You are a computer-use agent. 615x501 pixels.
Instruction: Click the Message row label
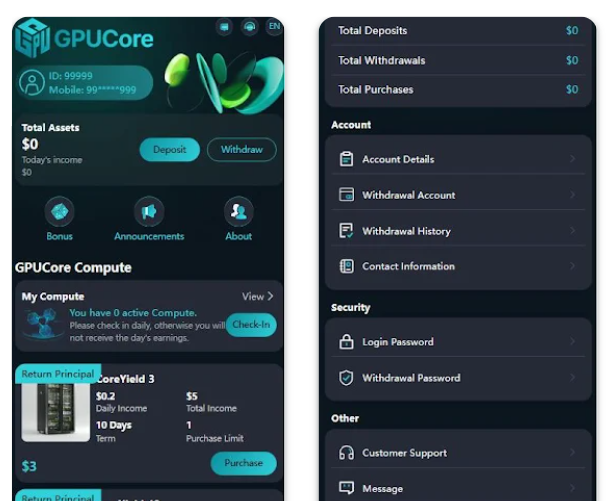click(x=382, y=488)
